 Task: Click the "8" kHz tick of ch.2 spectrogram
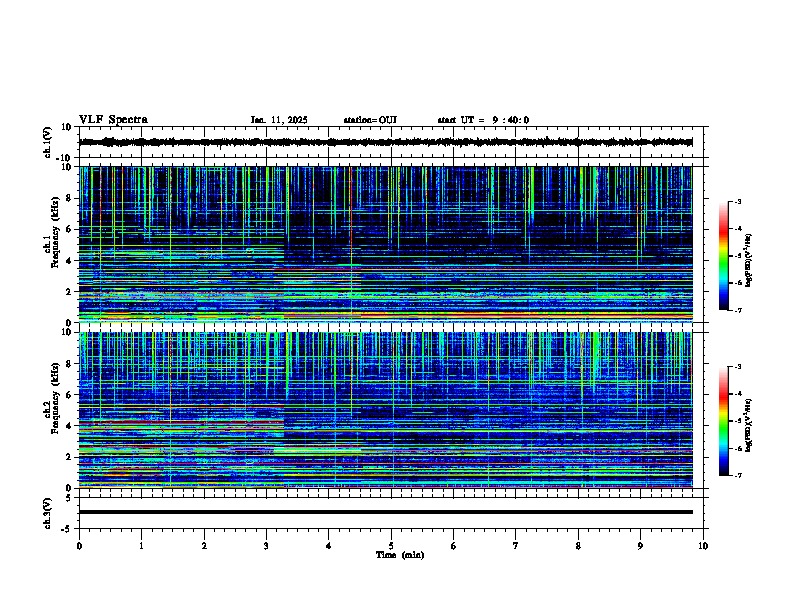[70, 364]
